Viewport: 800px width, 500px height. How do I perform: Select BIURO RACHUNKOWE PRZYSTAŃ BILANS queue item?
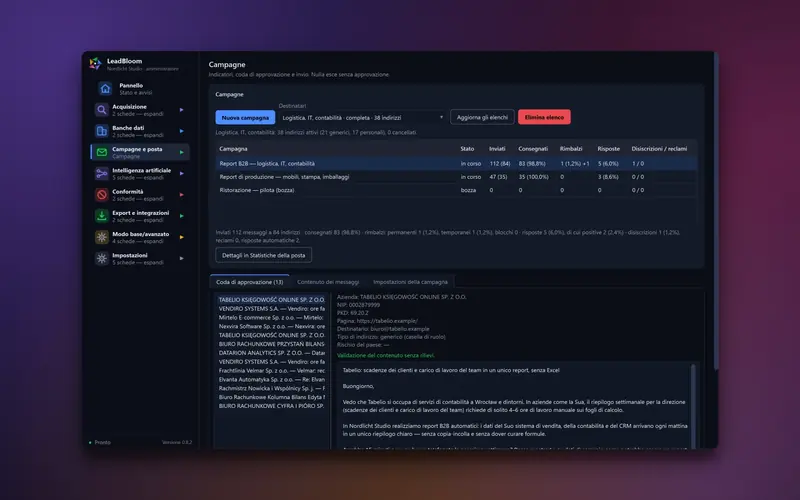click(271, 344)
